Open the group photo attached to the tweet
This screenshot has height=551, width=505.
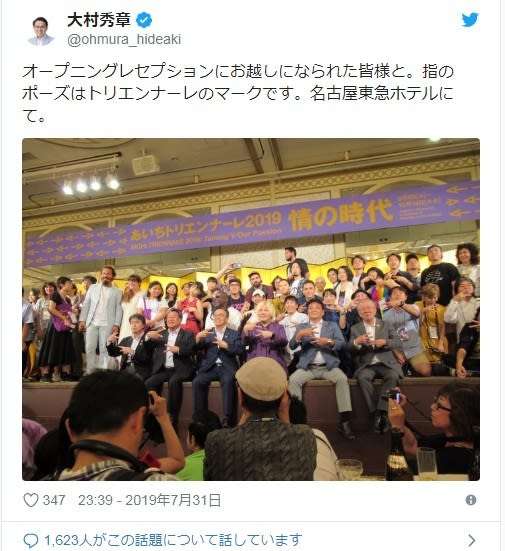click(x=251, y=309)
